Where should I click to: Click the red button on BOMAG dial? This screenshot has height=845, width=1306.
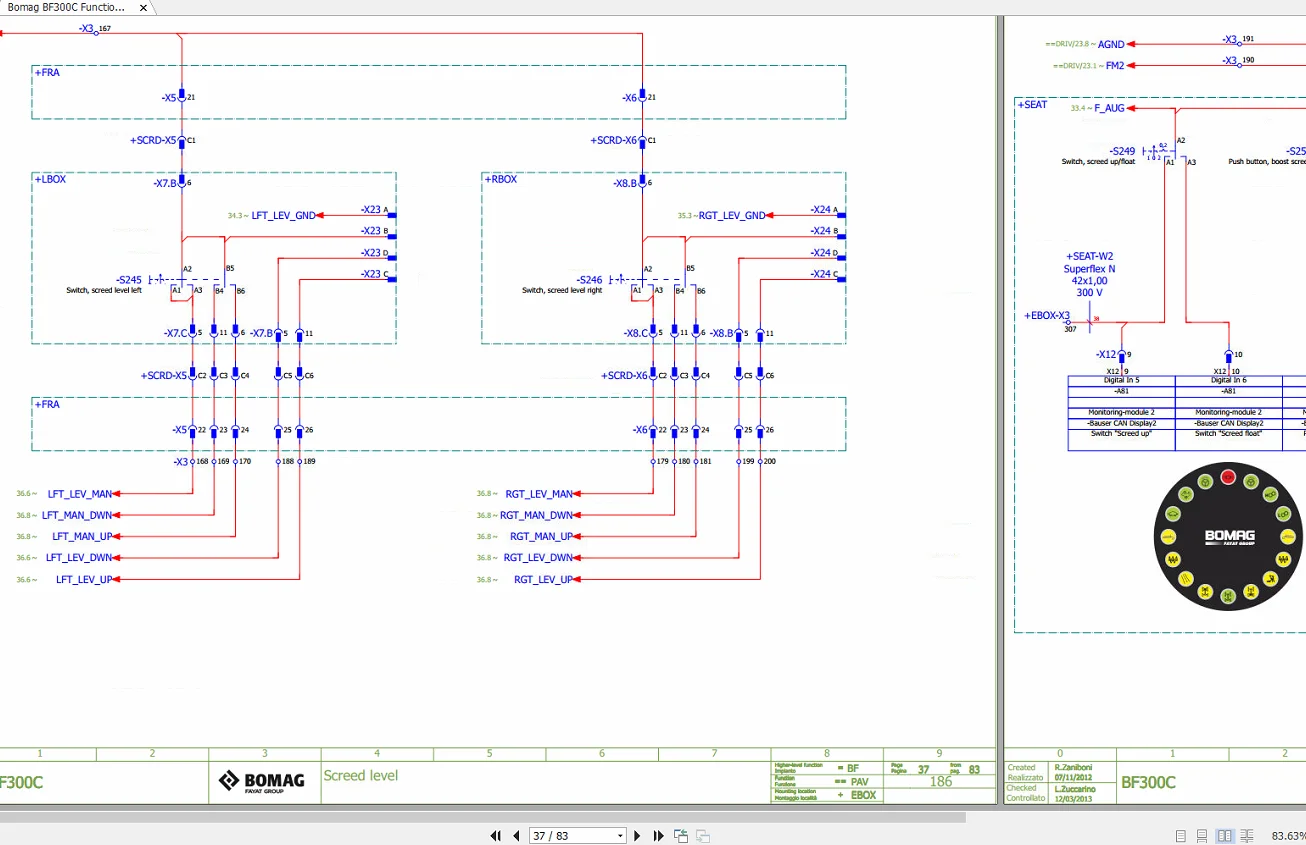(1228, 477)
